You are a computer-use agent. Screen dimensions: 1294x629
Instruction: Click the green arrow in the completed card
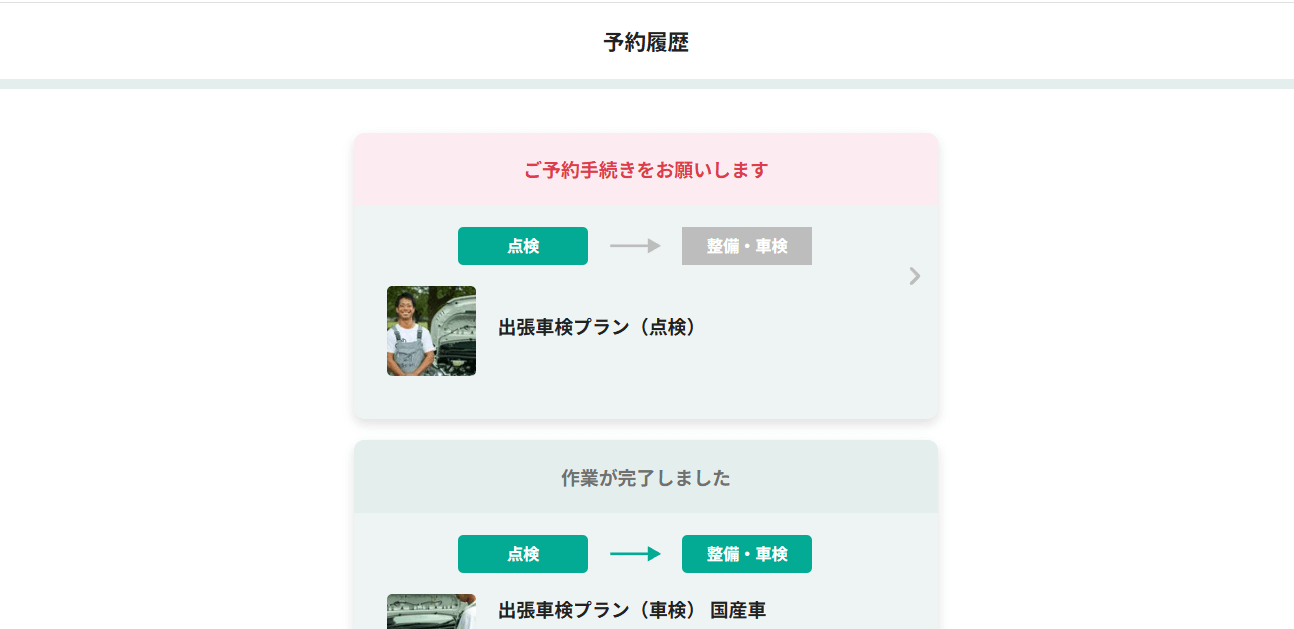pyautogui.click(x=635, y=554)
